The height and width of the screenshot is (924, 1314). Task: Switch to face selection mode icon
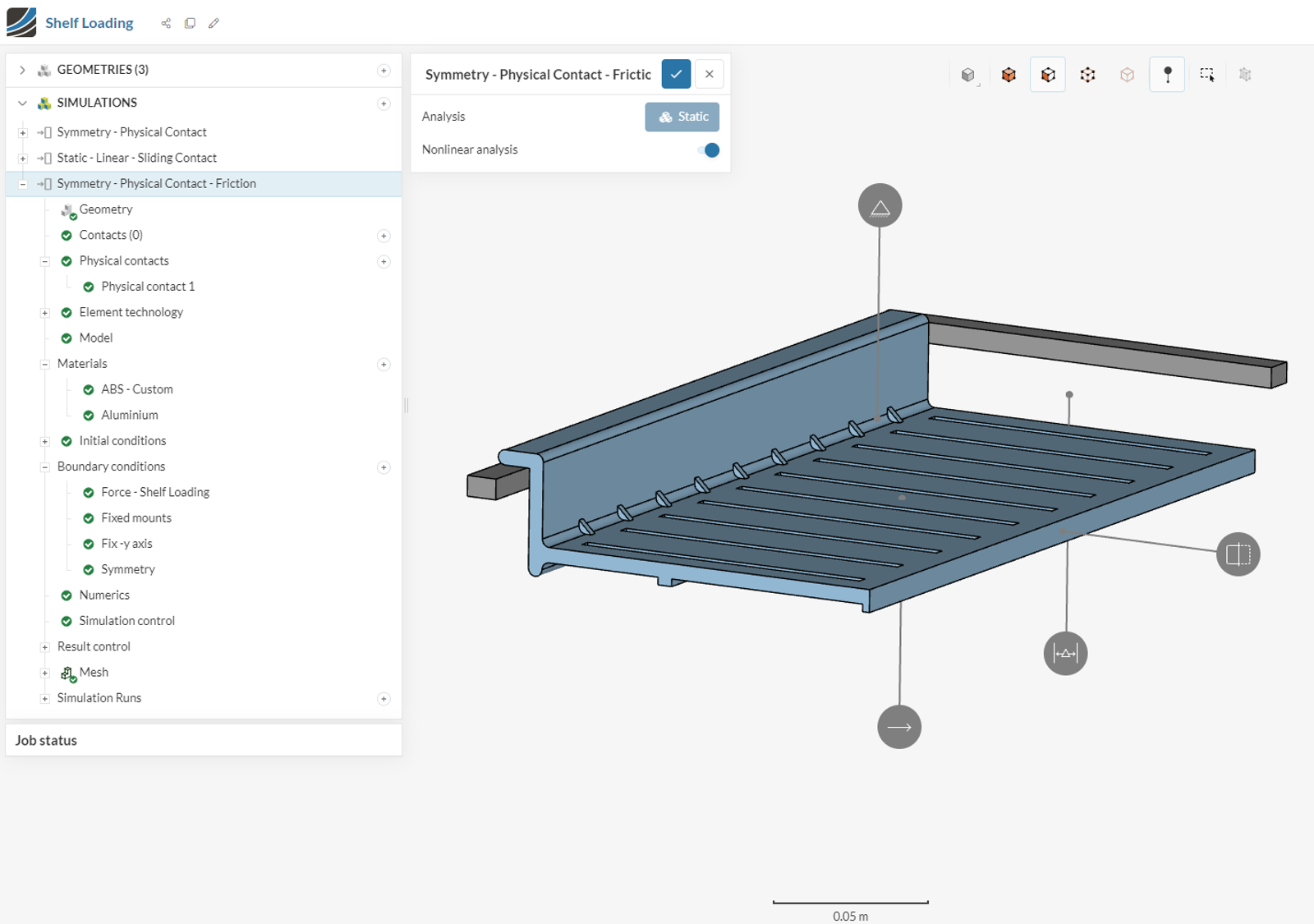tap(1048, 74)
